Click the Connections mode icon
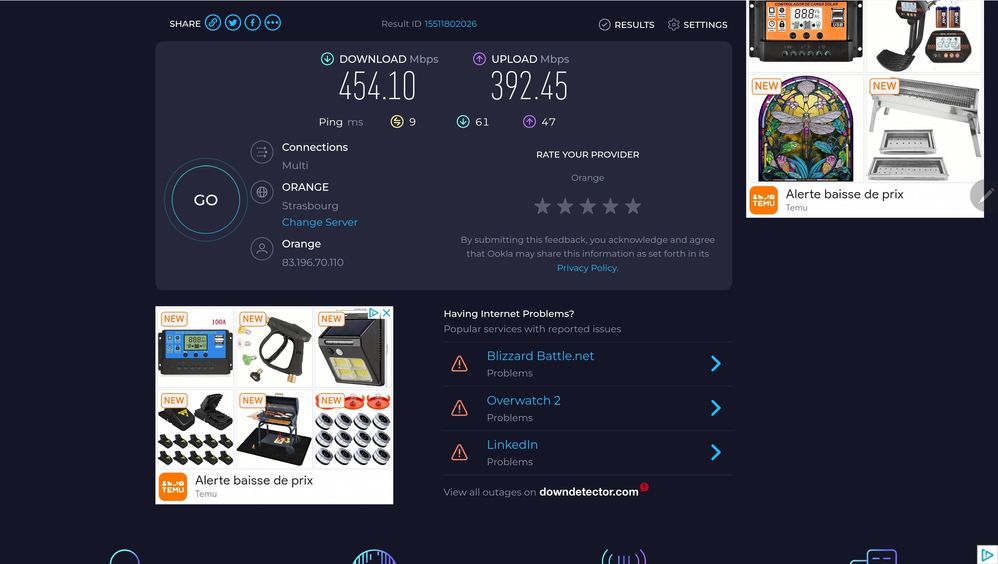Screen dimensions: 998x564 point(262,152)
